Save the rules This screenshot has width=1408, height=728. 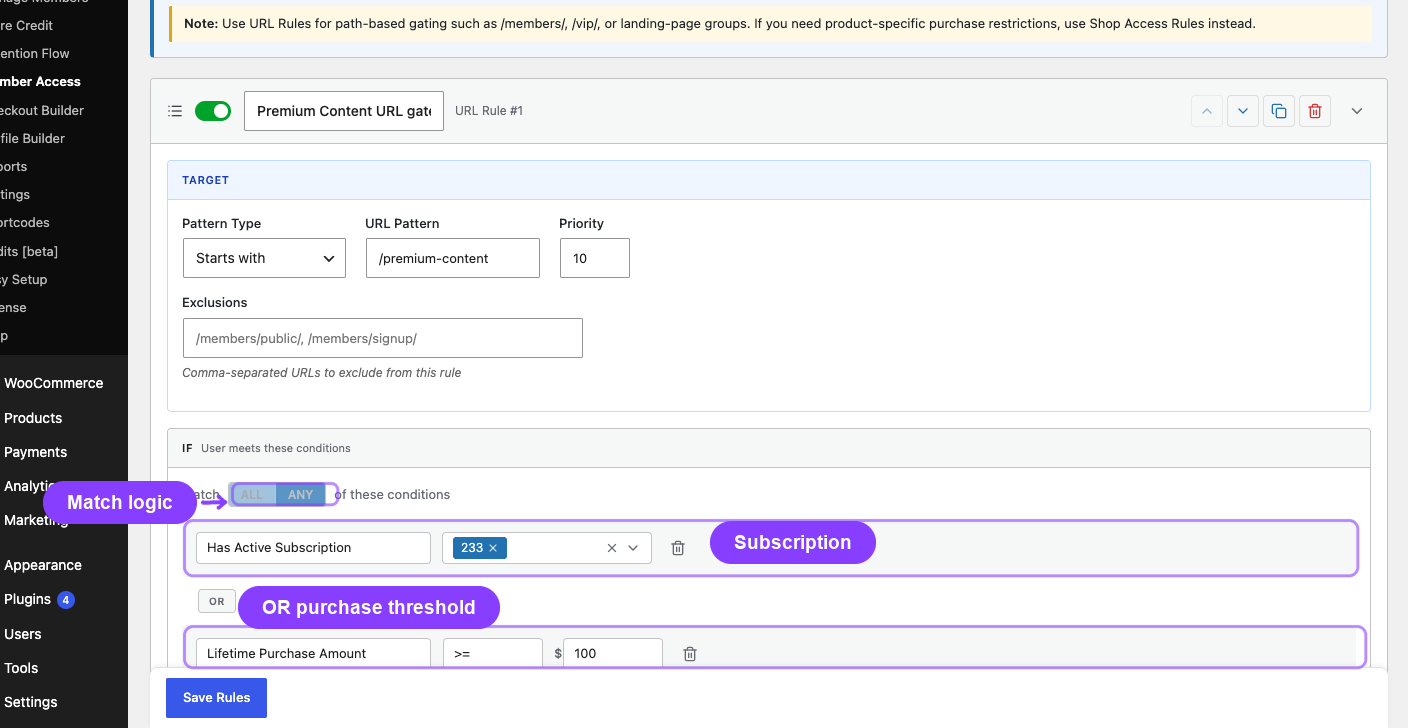point(217,698)
